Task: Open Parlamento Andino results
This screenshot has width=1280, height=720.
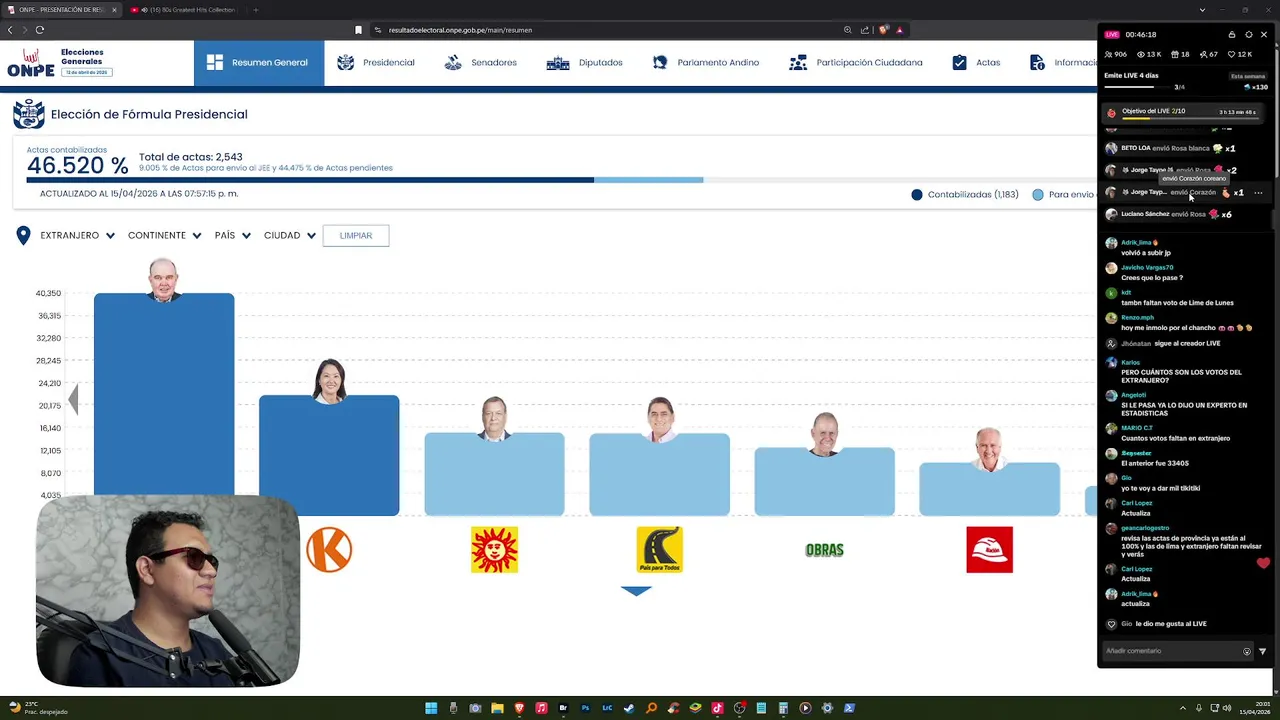Action: 706,63
